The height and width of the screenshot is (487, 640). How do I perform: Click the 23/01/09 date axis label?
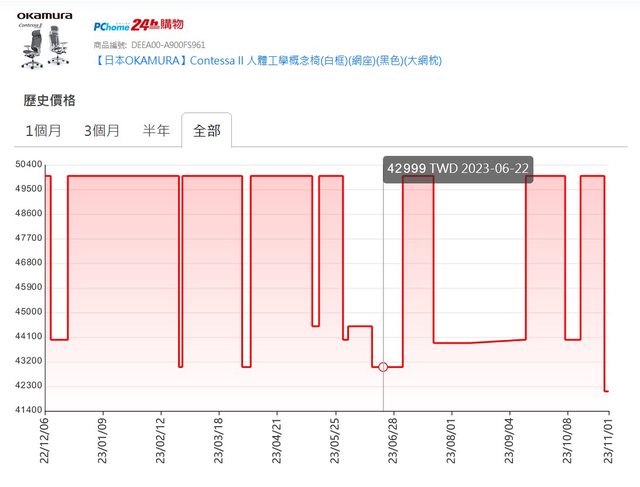103,440
